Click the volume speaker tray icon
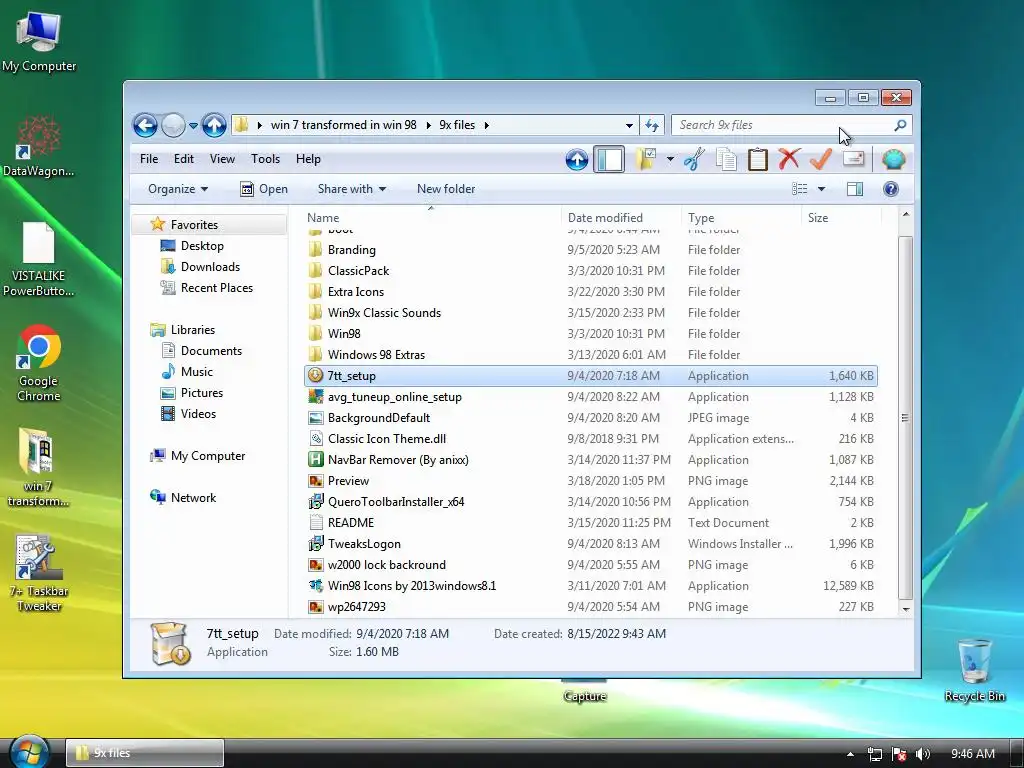The height and width of the screenshot is (768, 1024). point(923,754)
